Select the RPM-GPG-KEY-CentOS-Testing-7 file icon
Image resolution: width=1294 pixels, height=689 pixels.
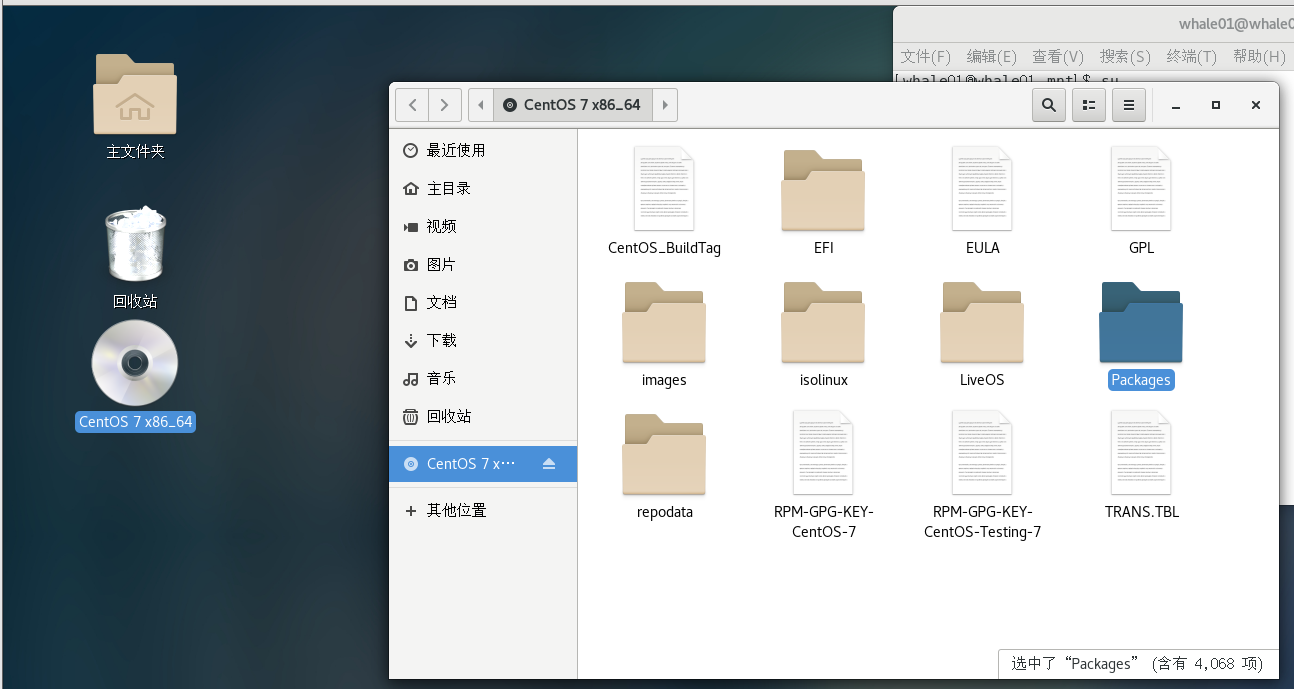coord(982,452)
